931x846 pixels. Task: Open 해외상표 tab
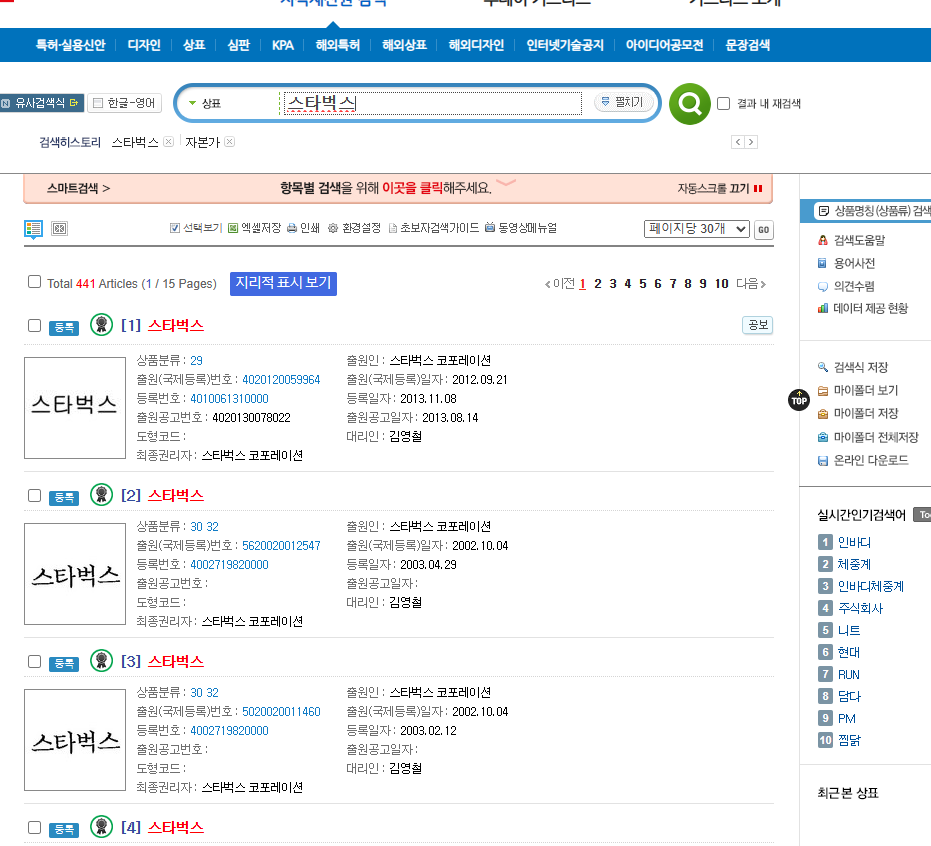(404, 45)
